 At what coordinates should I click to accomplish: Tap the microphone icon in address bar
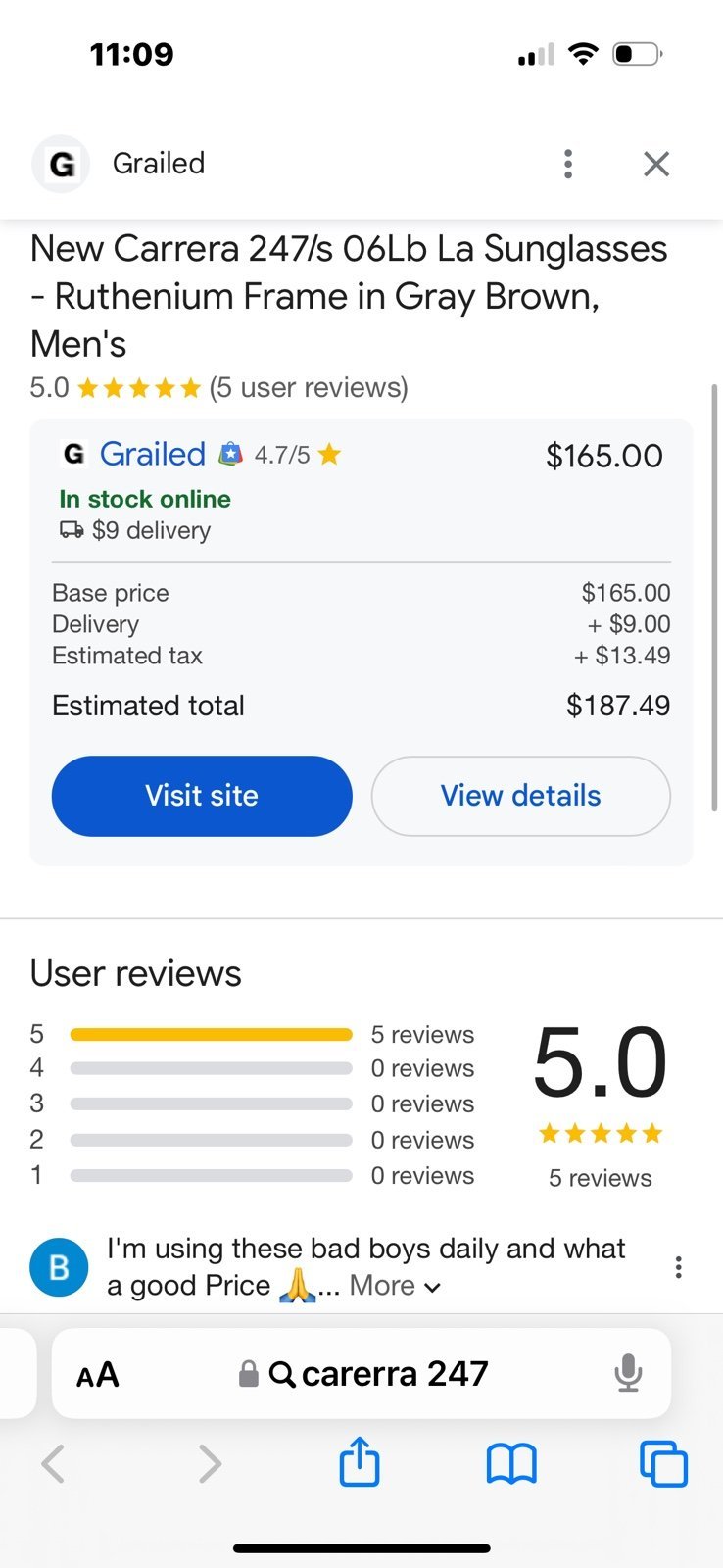(x=628, y=1373)
